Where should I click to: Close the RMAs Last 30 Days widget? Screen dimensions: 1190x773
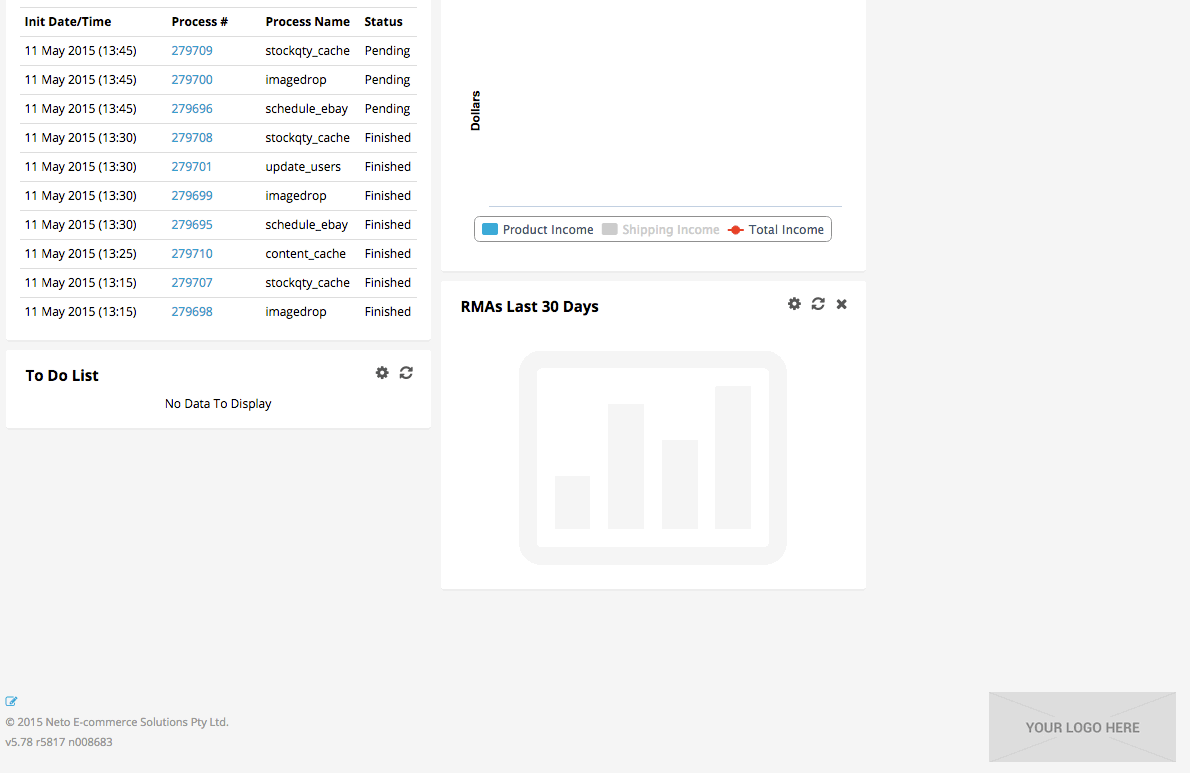[842, 303]
